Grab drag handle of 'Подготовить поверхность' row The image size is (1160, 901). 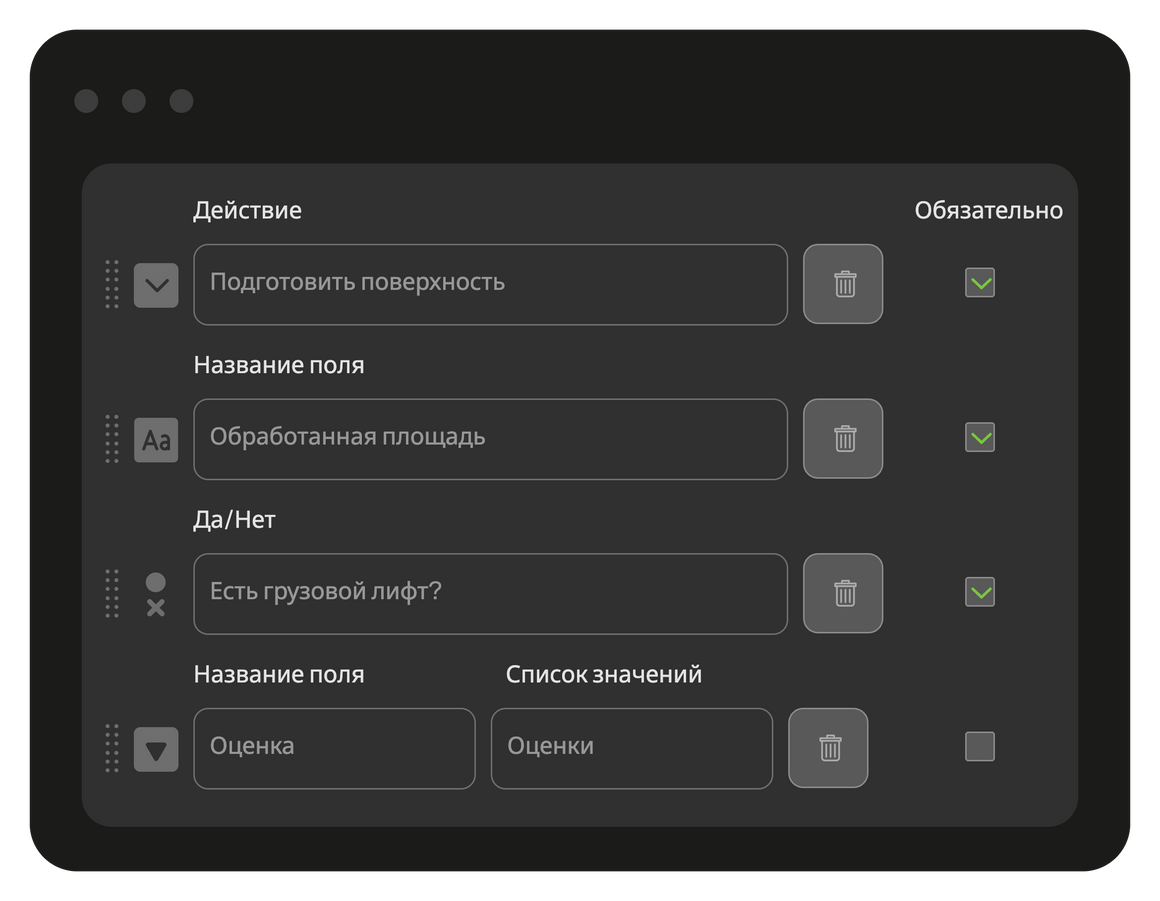pos(112,284)
